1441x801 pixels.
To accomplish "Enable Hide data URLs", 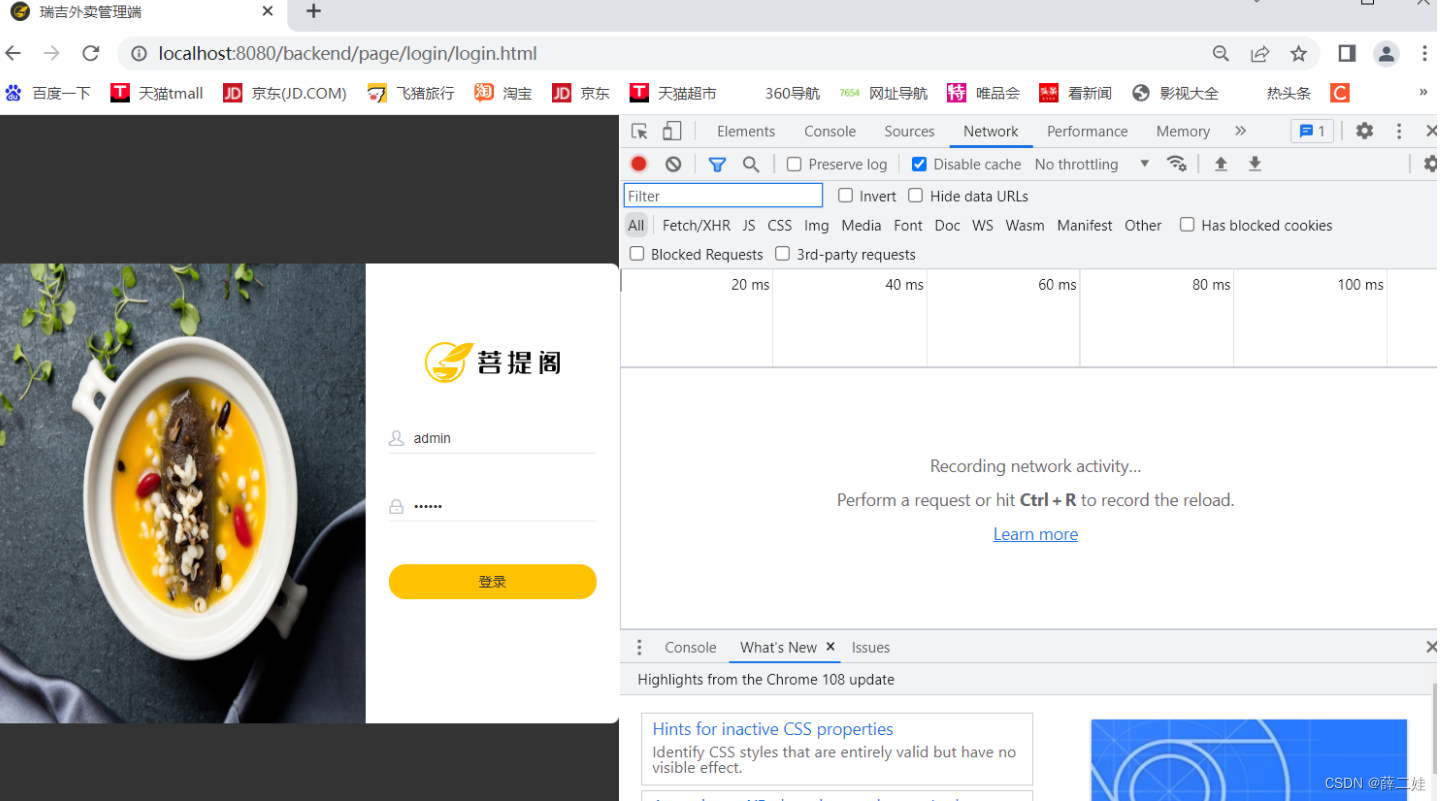I will click(x=915, y=195).
